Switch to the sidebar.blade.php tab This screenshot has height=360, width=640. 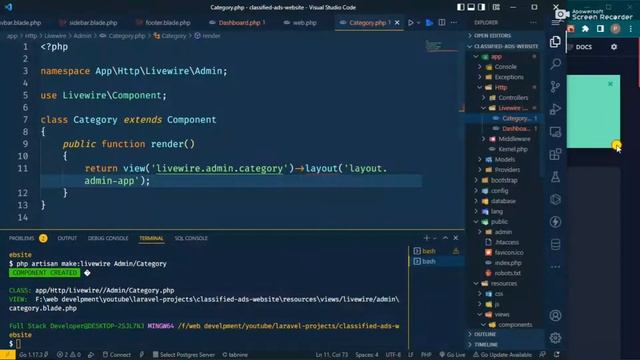point(93,23)
